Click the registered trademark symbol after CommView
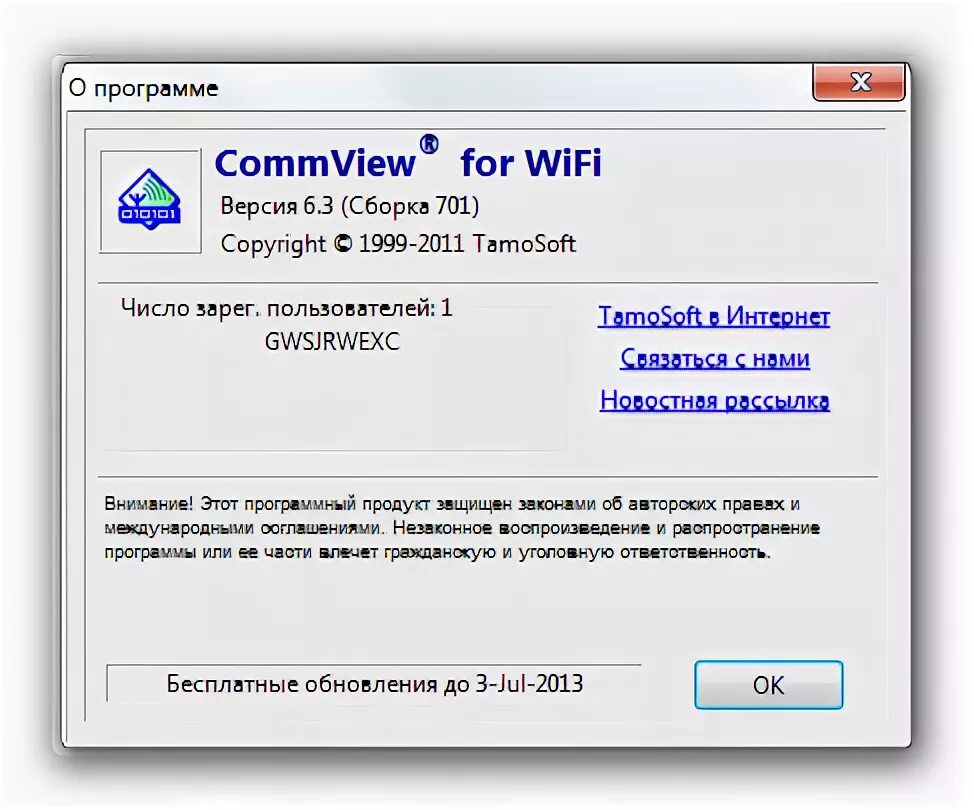Viewport: 974px width, 810px height. point(429,144)
